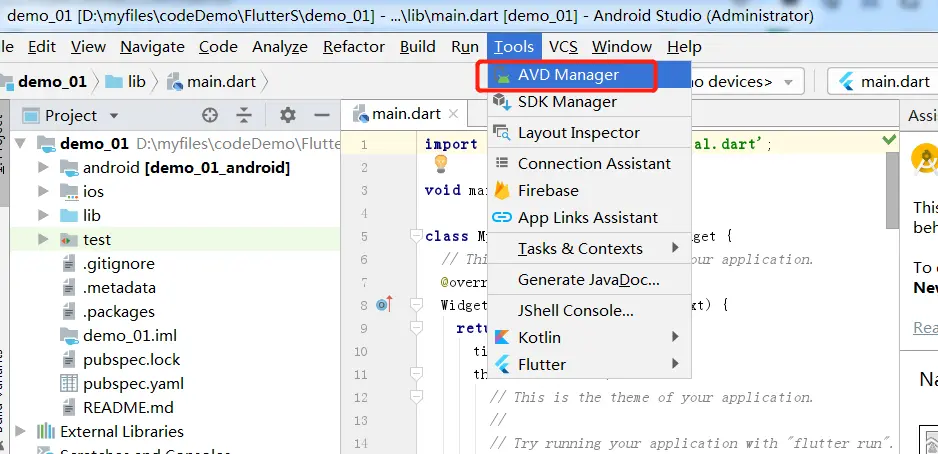Click the Collapse All icon in Project panel
Image resolution: width=938 pixels, height=454 pixels.
click(x=243, y=115)
